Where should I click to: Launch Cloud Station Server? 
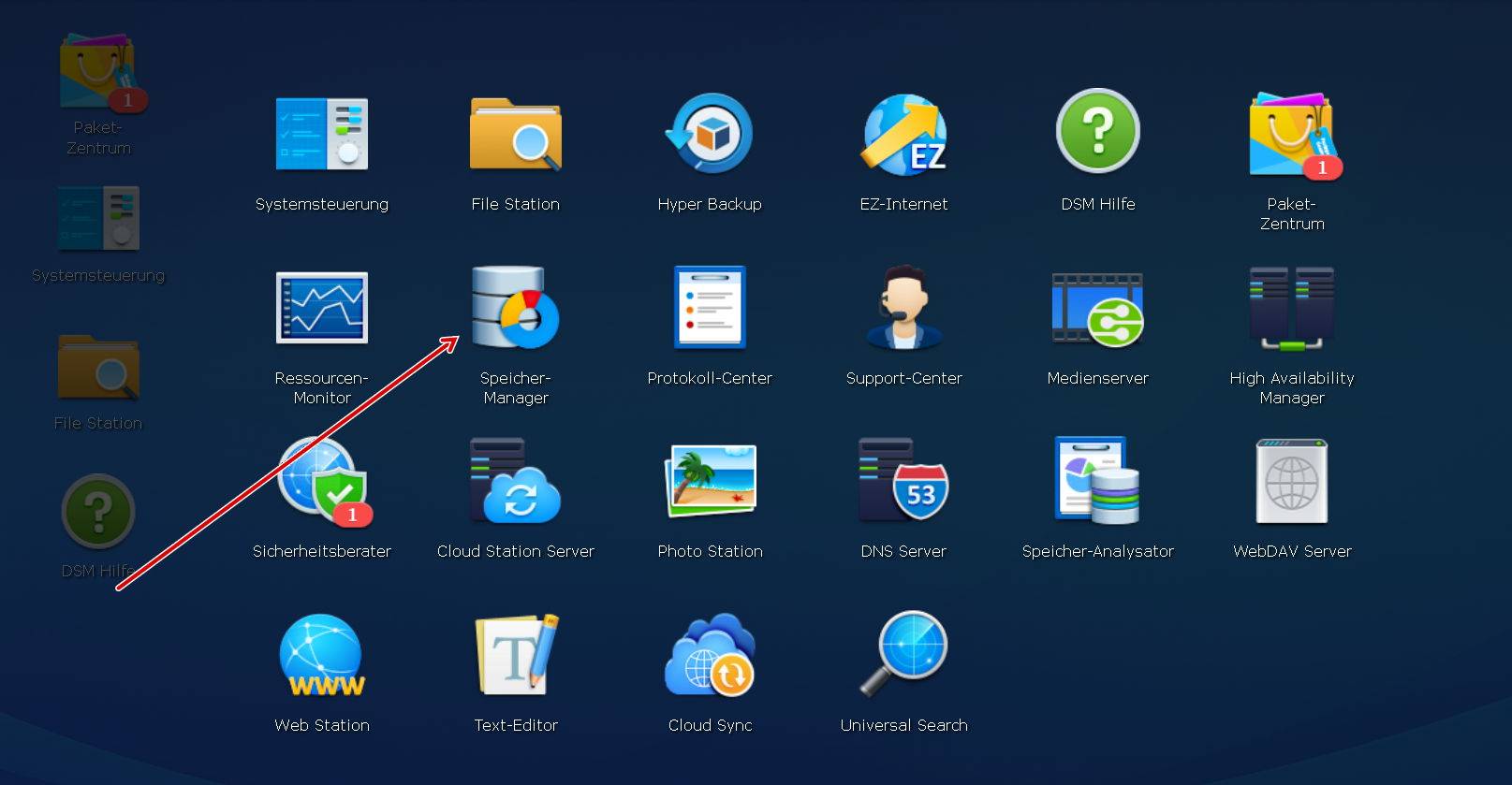[x=516, y=481]
